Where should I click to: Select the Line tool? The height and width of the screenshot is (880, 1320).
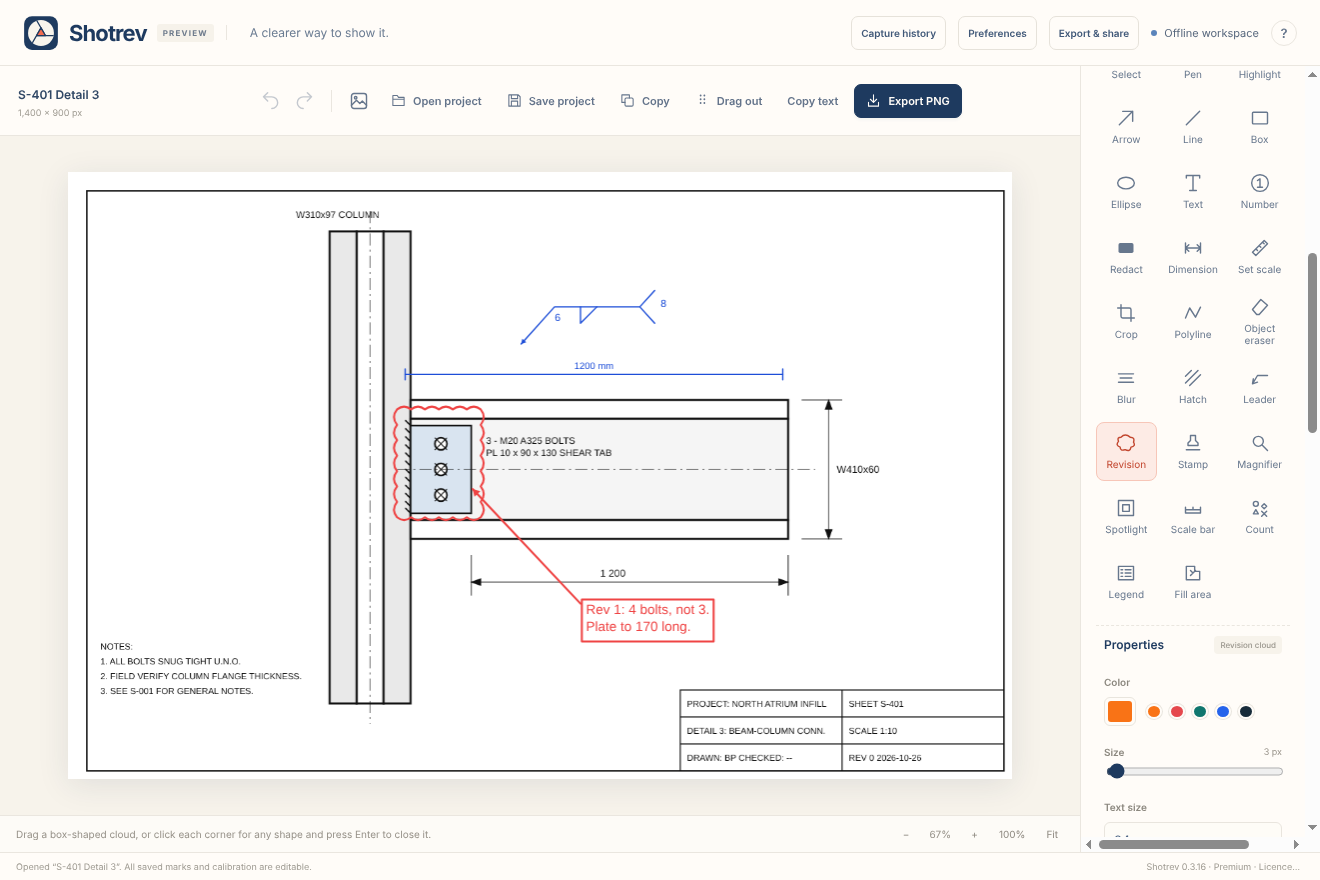tap(1193, 126)
